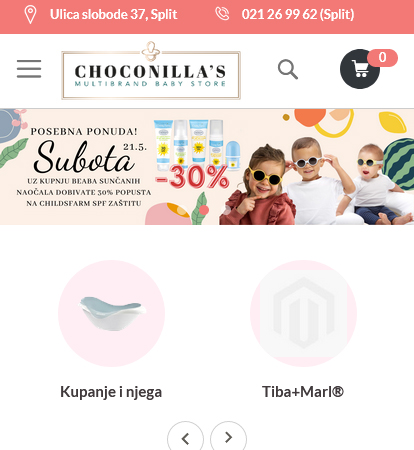Click the location pin icon
This screenshot has height=450, width=414.
[30, 15]
